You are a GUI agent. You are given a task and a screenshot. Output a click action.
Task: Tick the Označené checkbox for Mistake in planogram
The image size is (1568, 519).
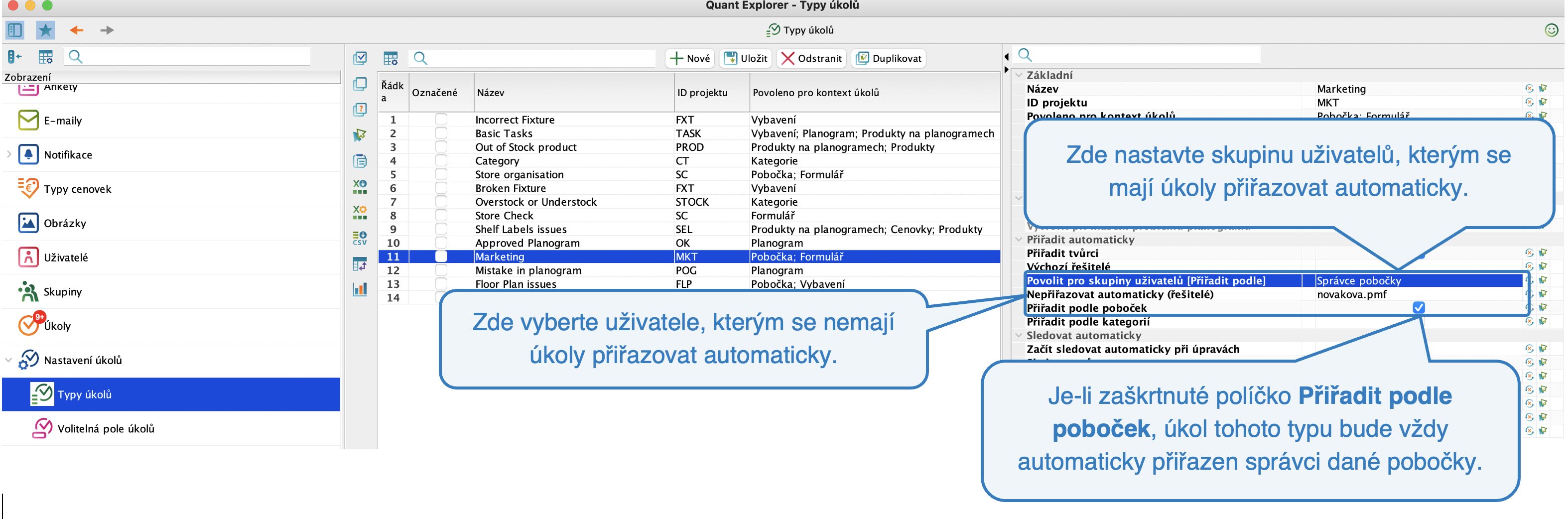tap(441, 270)
